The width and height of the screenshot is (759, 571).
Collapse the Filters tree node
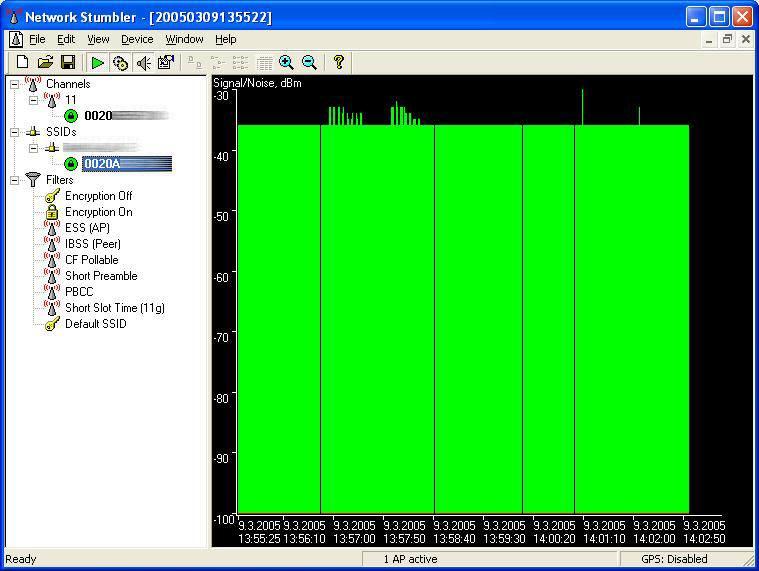(x=15, y=180)
